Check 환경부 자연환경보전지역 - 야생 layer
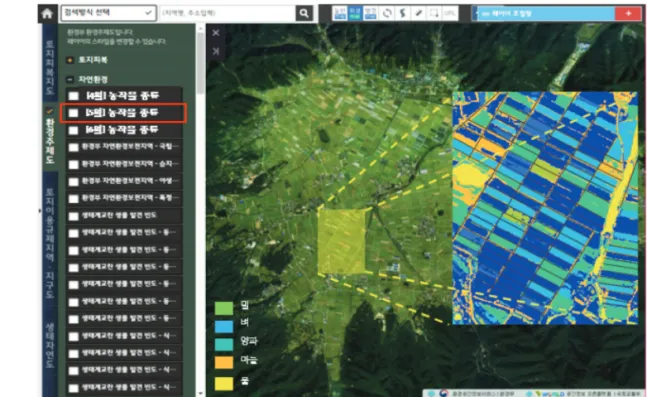 pos(74,182)
